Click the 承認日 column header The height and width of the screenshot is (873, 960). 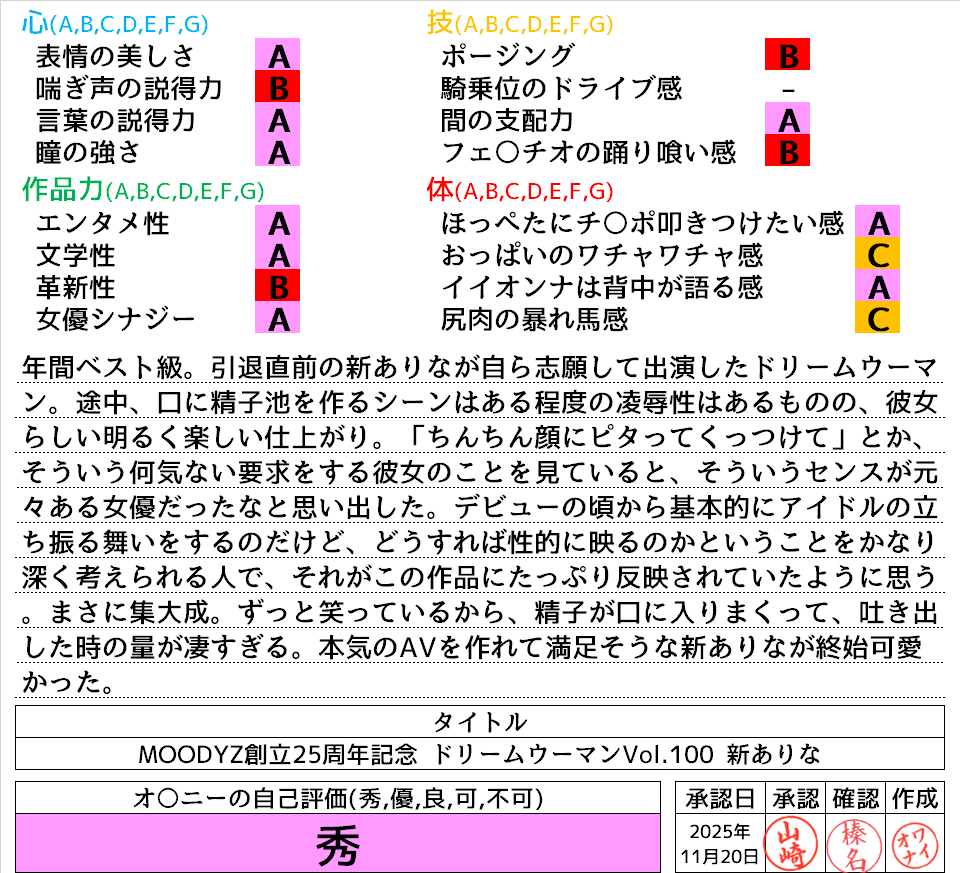point(720,797)
